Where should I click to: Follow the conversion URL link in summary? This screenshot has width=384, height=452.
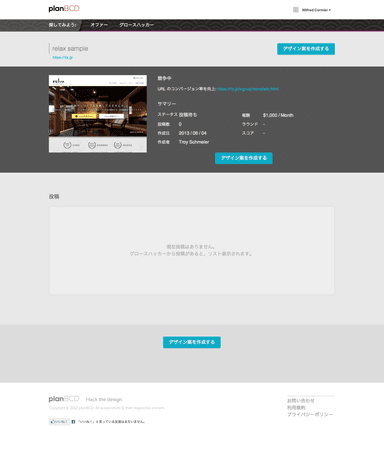pyautogui.click(x=248, y=89)
